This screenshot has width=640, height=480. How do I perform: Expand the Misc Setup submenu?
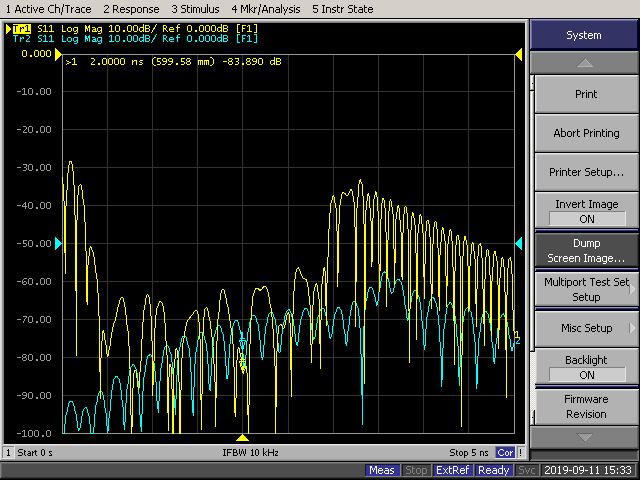[584, 328]
